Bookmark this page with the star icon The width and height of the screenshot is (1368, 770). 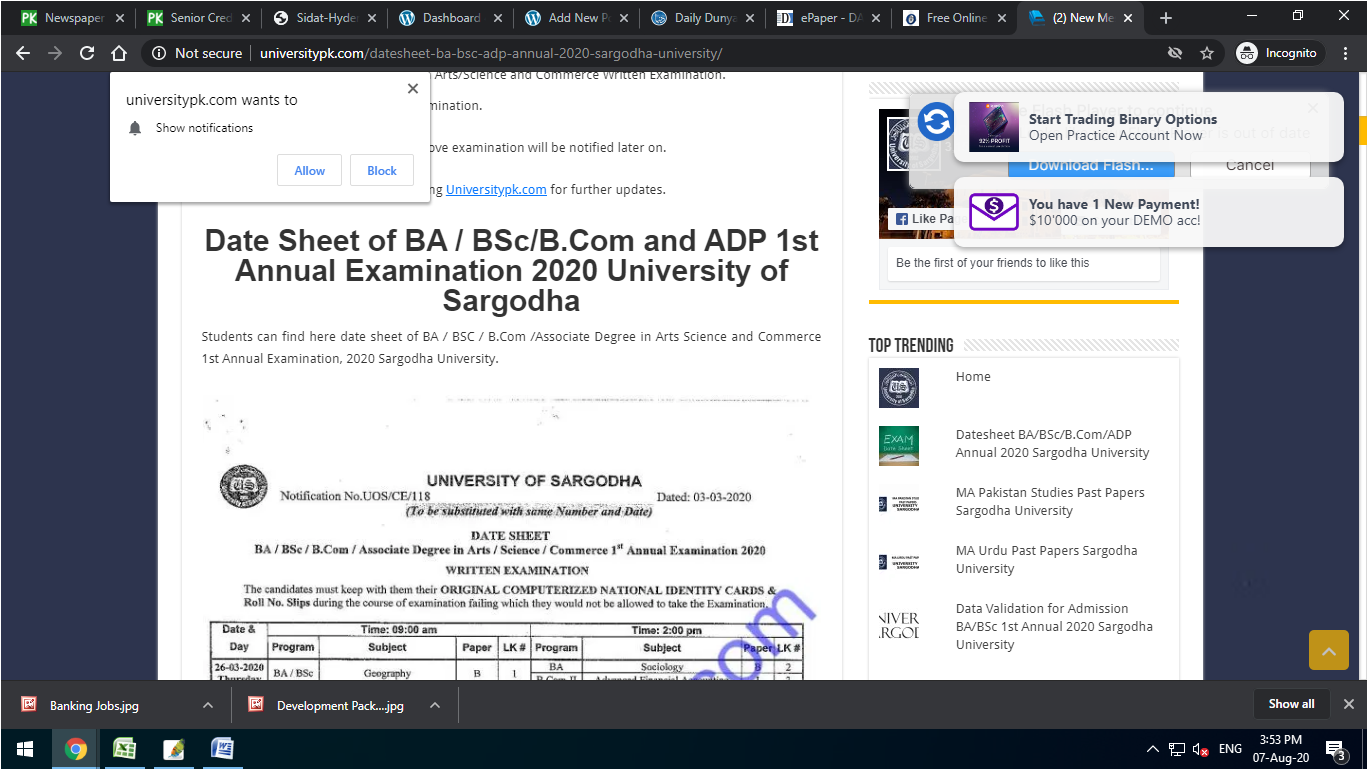coord(1207,53)
